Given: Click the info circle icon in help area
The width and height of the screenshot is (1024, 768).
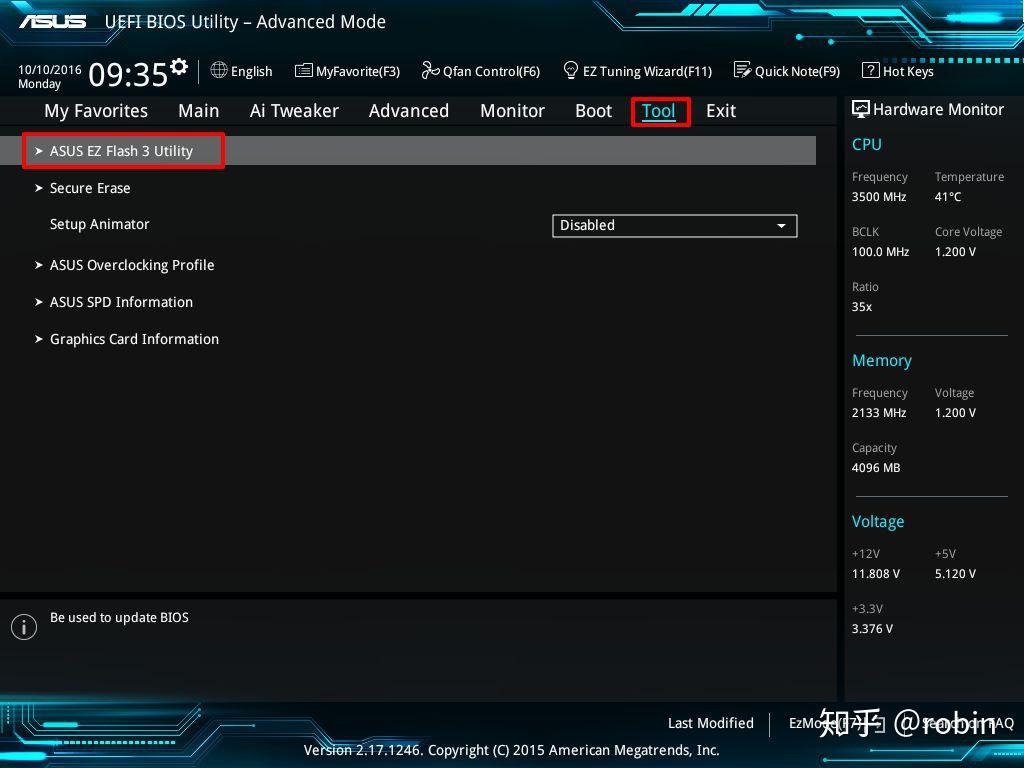Looking at the screenshot, I should point(24,627).
